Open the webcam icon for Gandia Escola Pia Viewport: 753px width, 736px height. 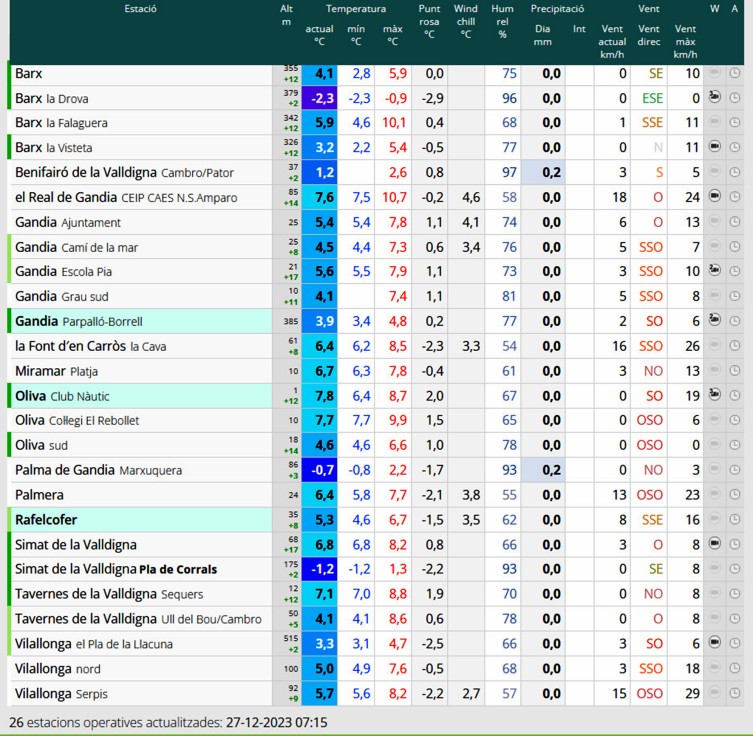(715, 271)
